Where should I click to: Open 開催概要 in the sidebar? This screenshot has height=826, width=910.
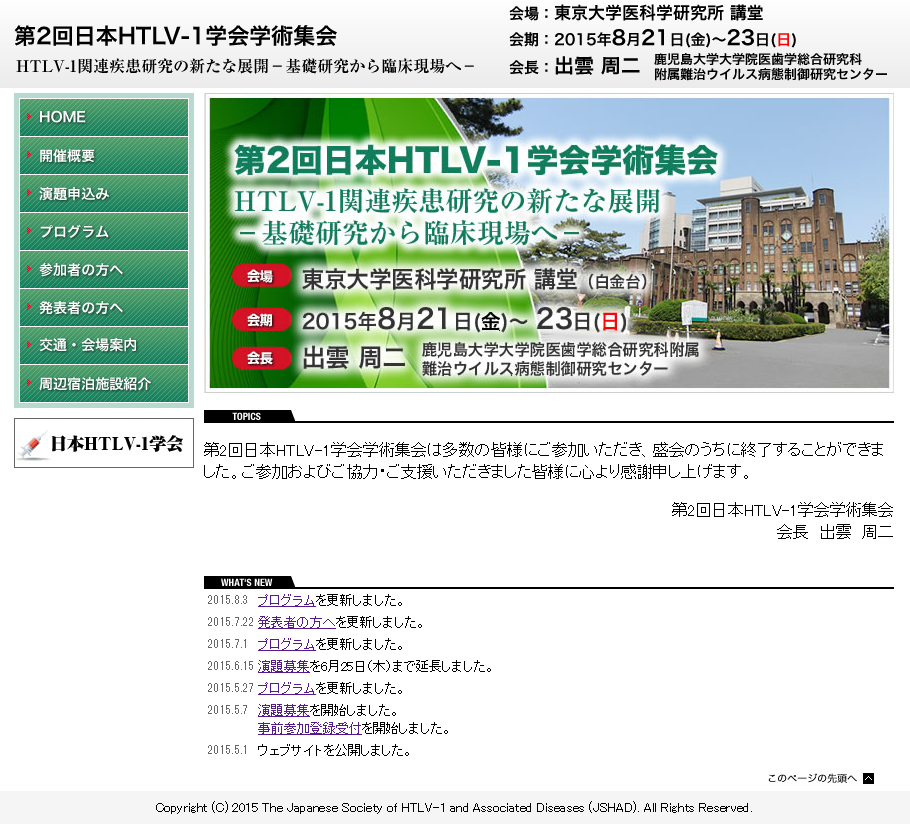tap(104, 156)
